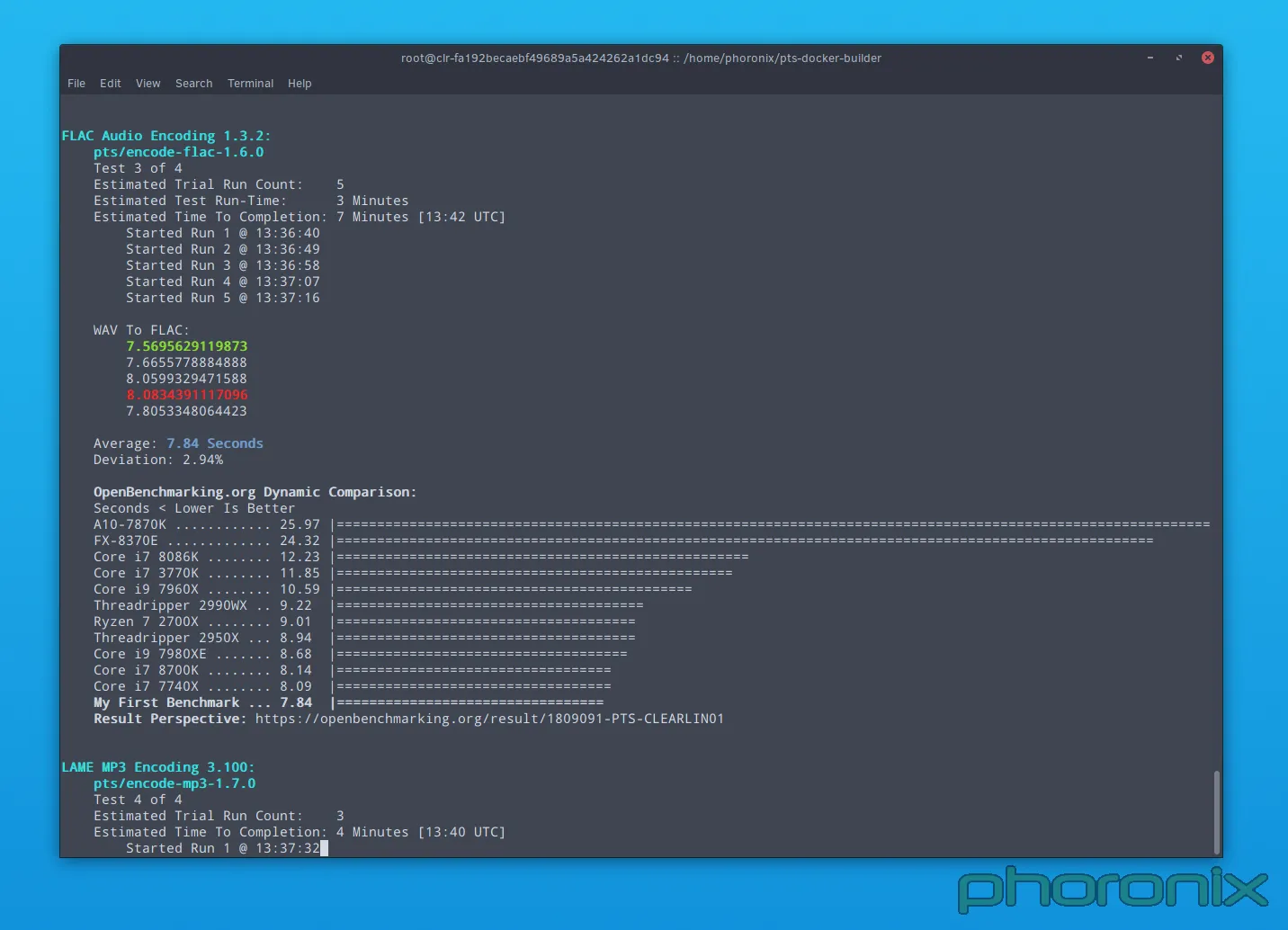Click 'LAME MP3 Encoding 3.100:' heading
The image size is (1288, 930).
coord(158,767)
